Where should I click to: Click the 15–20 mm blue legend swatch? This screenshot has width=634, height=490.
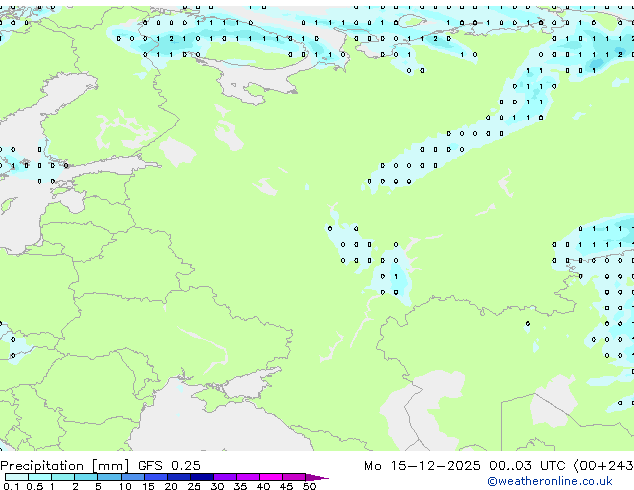click(x=156, y=477)
